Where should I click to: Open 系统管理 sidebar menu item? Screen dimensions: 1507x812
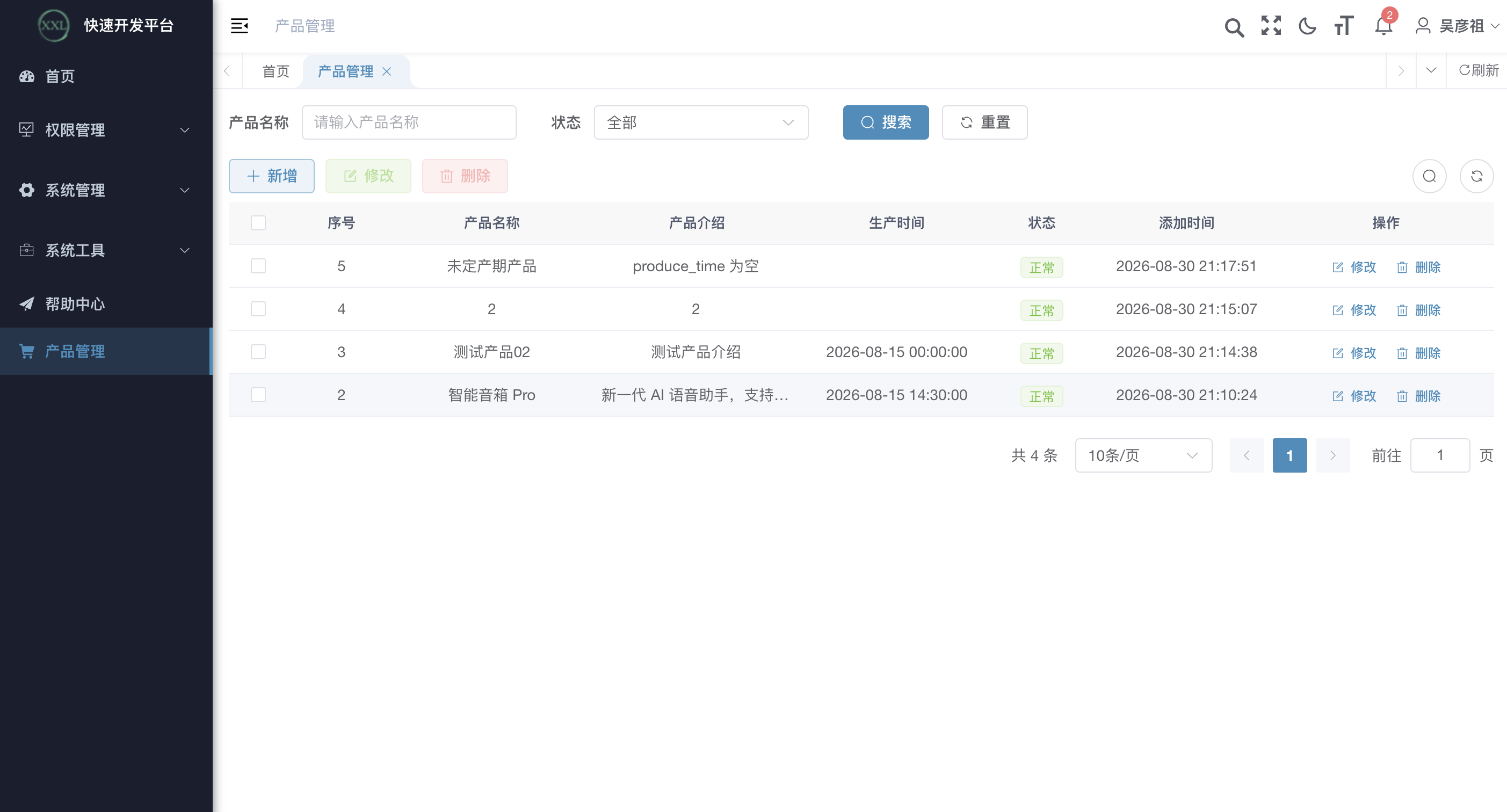(106, 190)
